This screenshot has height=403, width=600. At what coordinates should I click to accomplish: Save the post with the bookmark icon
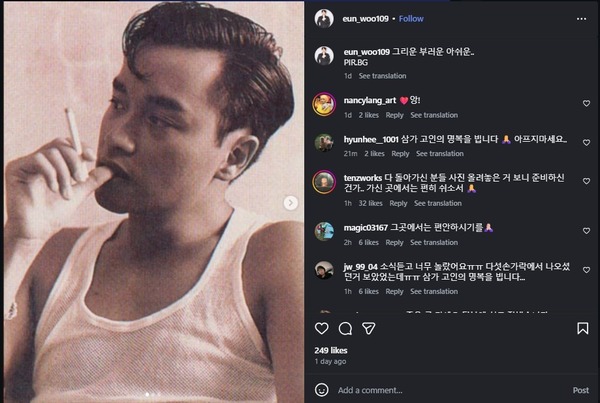pos(584,328)
